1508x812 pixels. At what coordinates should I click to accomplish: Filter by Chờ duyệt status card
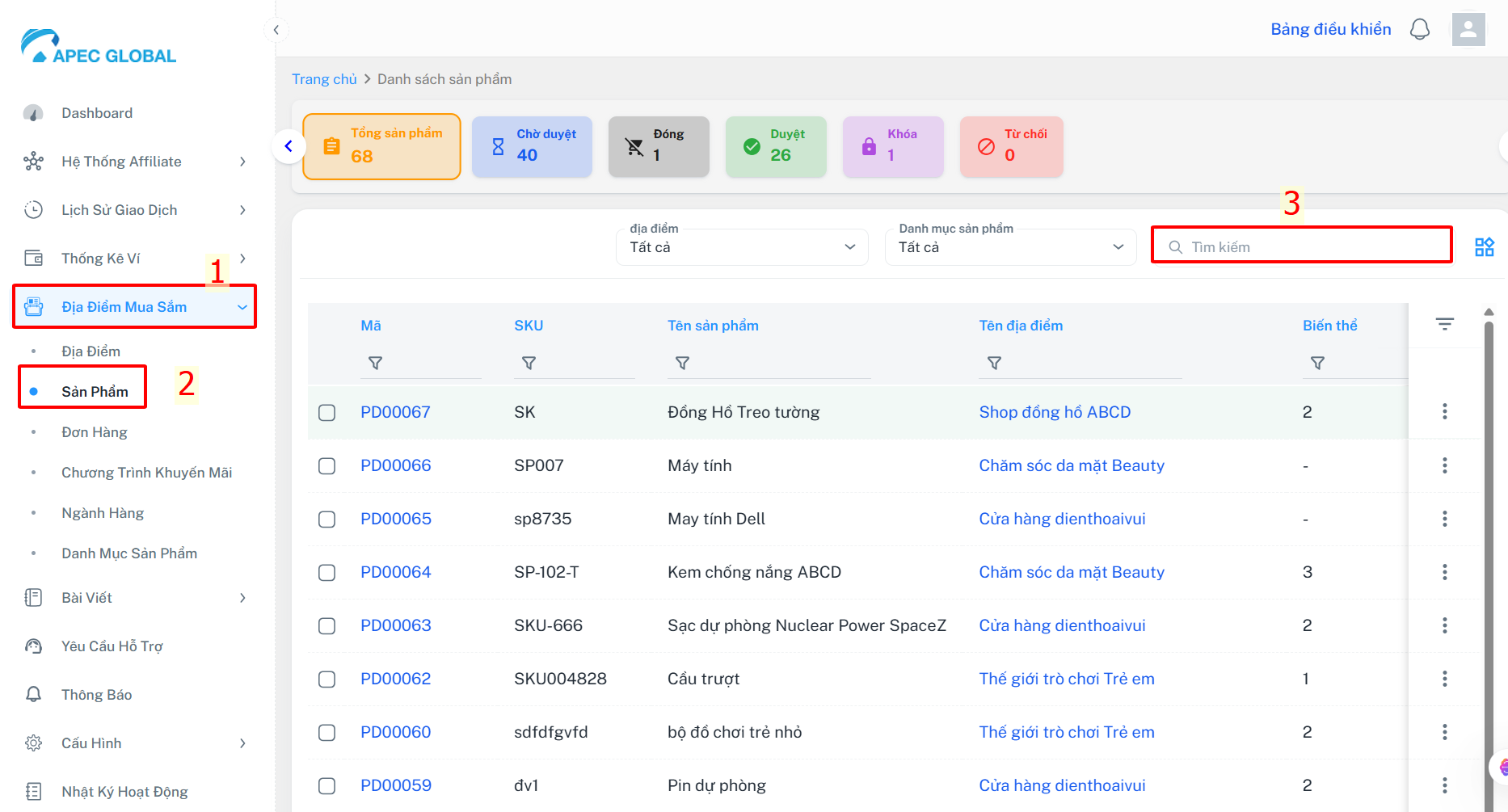pyautogui.click(x=532, y=146)
